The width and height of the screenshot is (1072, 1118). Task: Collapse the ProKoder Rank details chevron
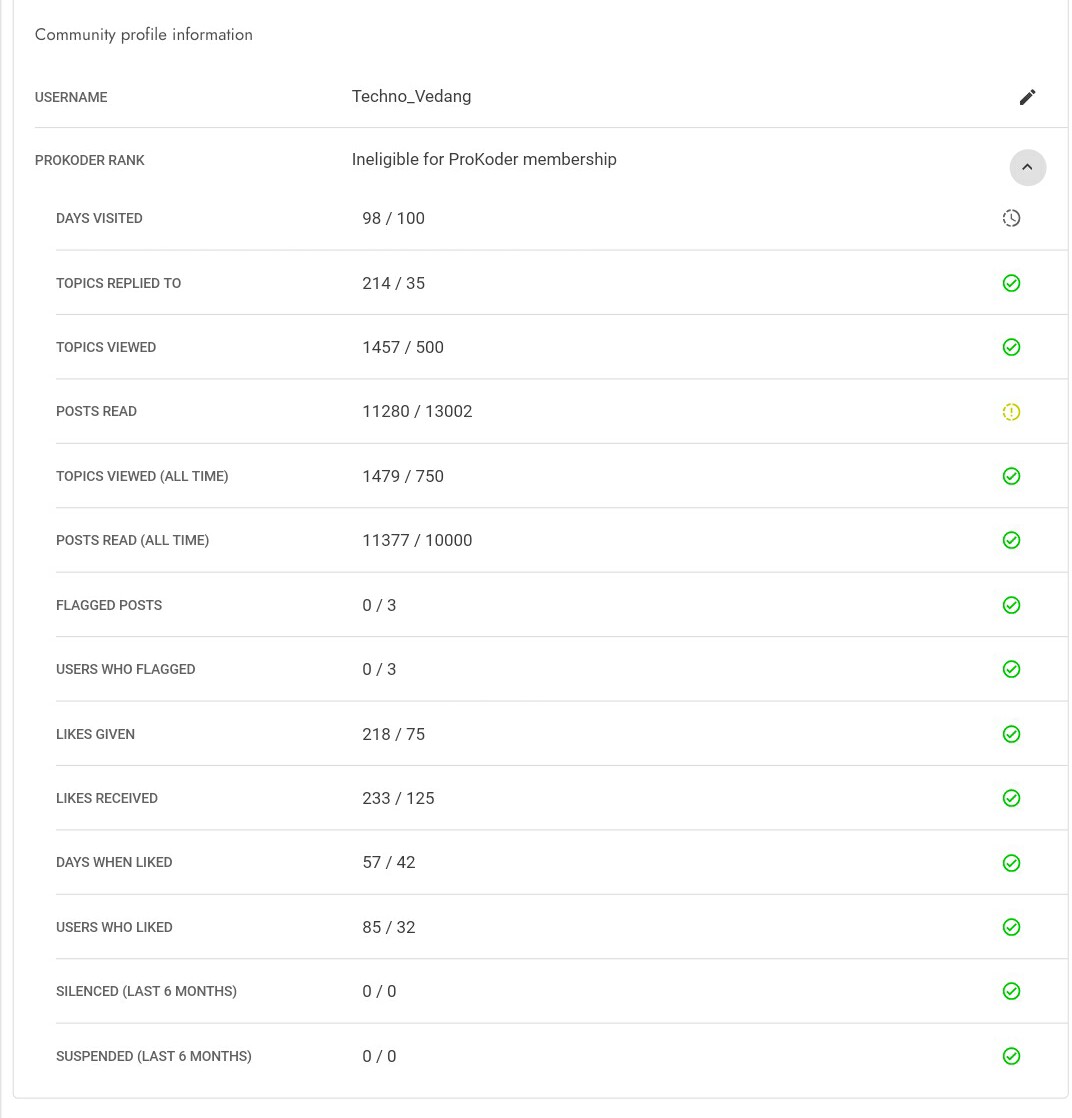1027,167
